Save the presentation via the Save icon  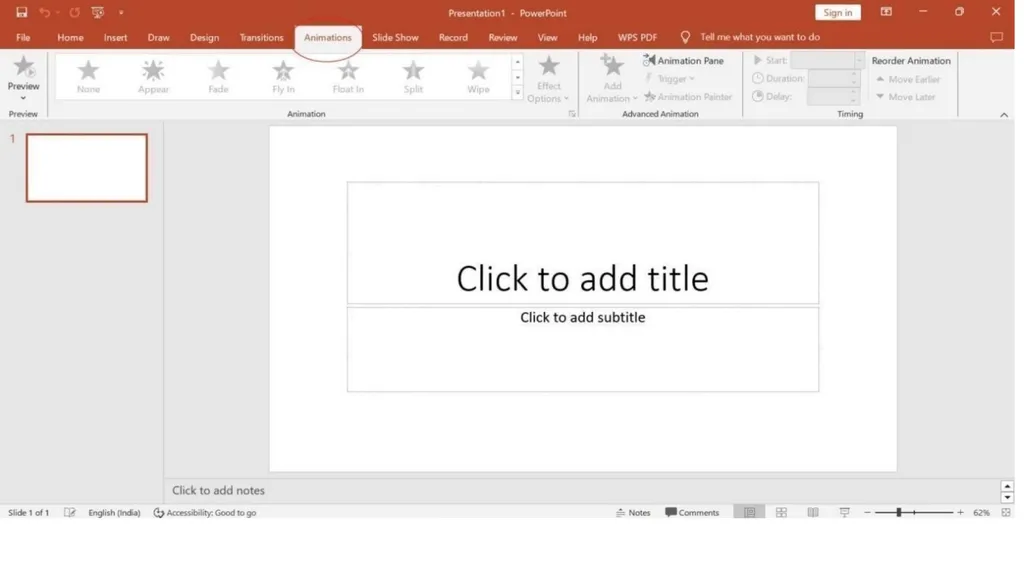click(22, 12)
